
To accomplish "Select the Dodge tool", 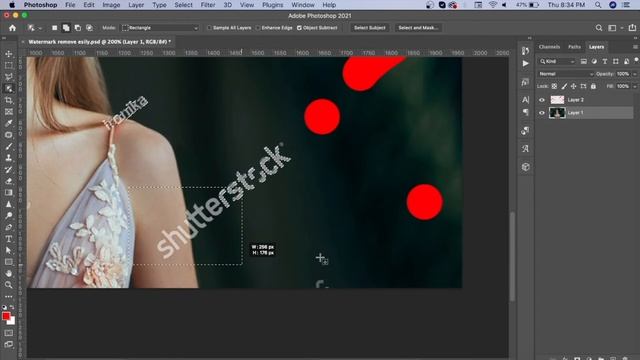I will (9, 216).
